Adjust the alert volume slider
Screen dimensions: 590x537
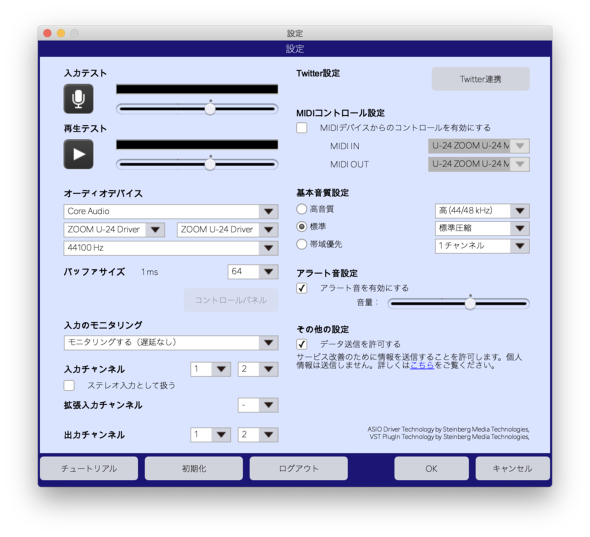pos(459,303)
